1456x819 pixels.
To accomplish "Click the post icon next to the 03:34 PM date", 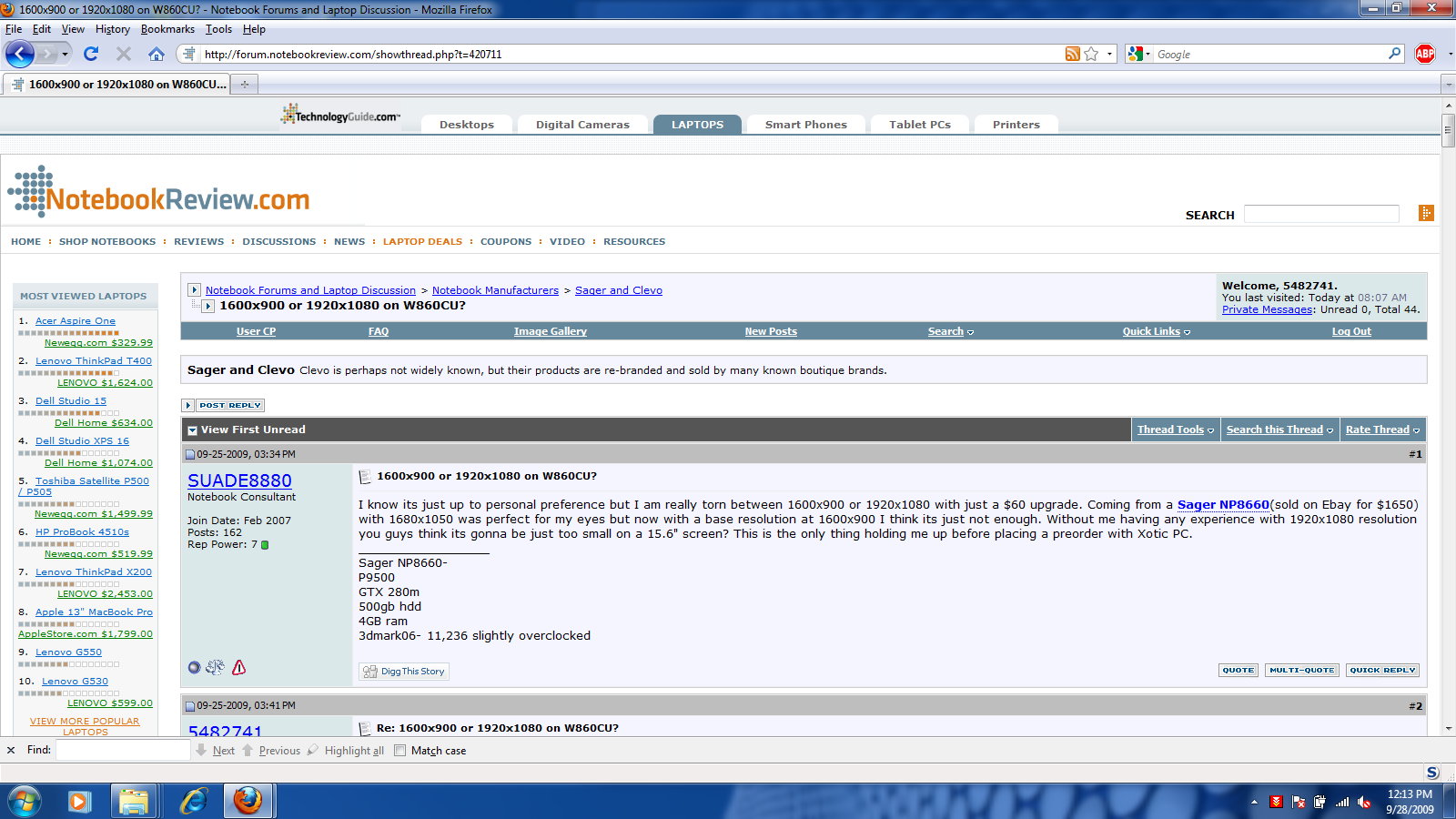I will coord(190,454).
